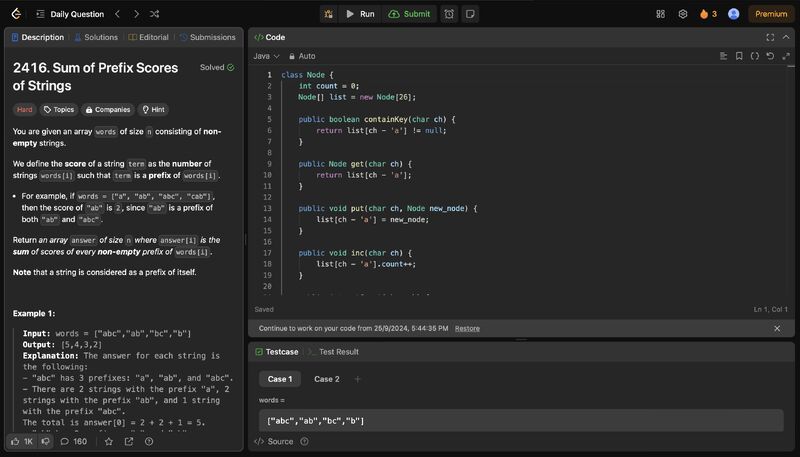Click the Ln 1, Col 1 status
Screen dimensions: 800x457
click(770, 309)
